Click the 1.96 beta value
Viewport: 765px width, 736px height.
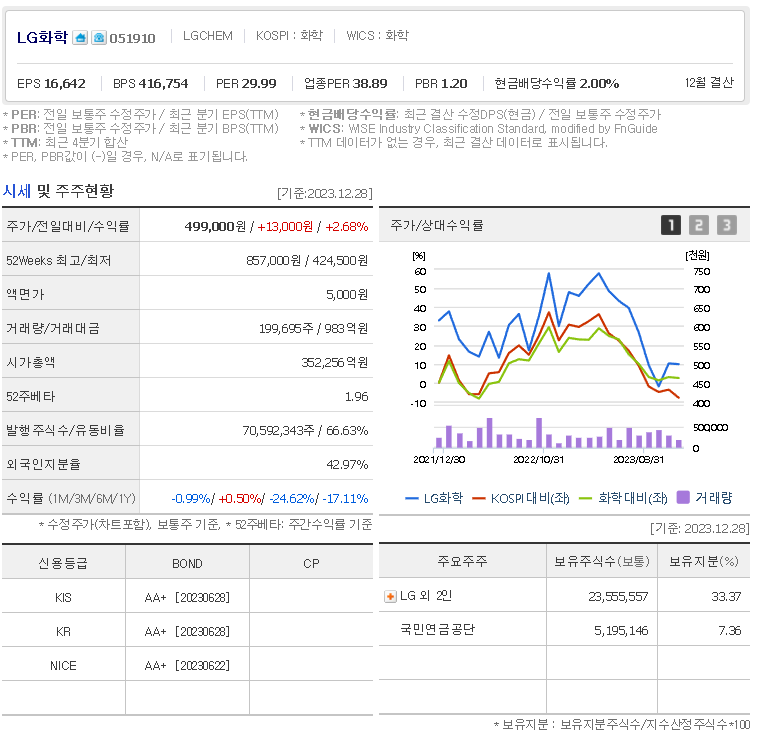[x=357, y=397]
